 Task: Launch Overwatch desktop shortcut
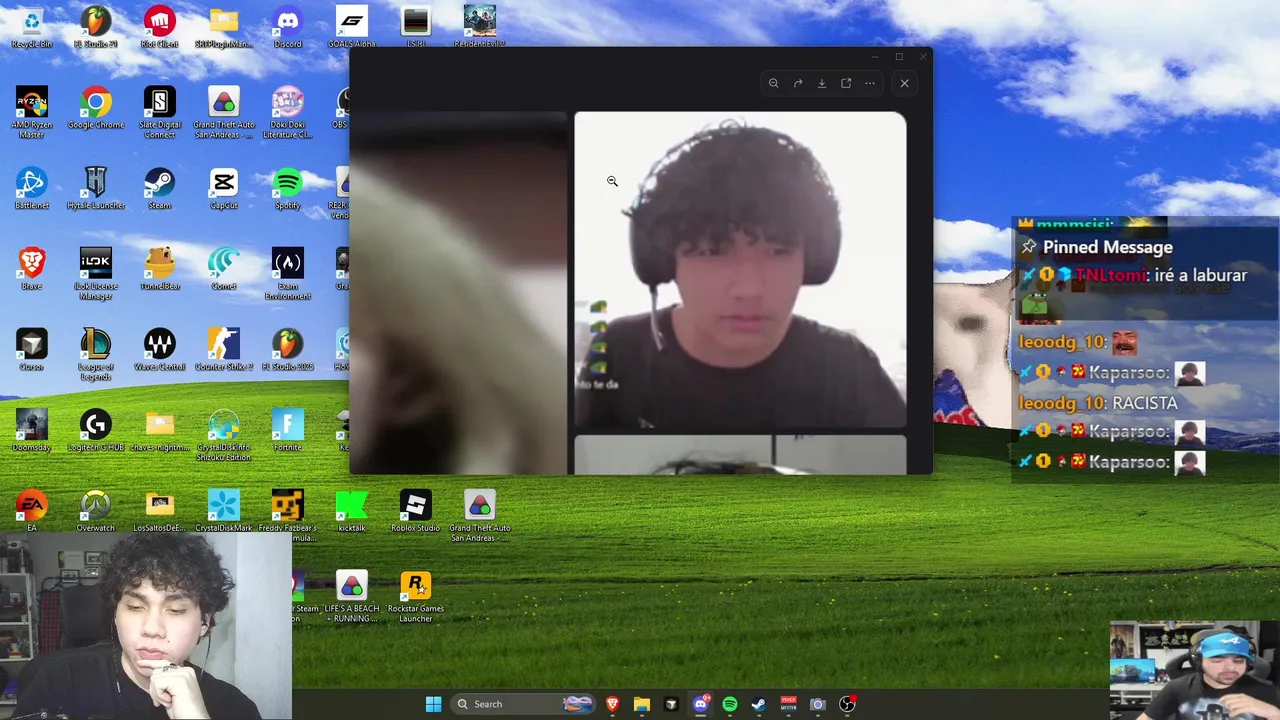point(96,511)
